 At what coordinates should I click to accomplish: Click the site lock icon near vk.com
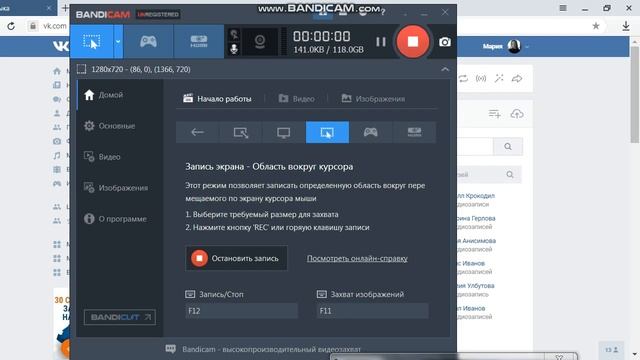pyautogui.click(x=33, y=26)
